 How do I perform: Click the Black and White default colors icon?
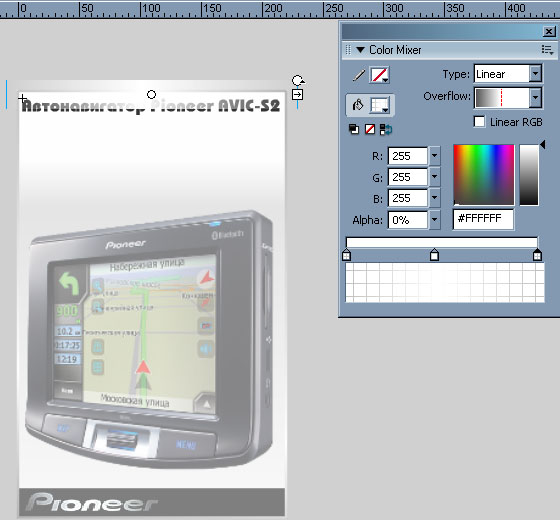pos(354,129)
